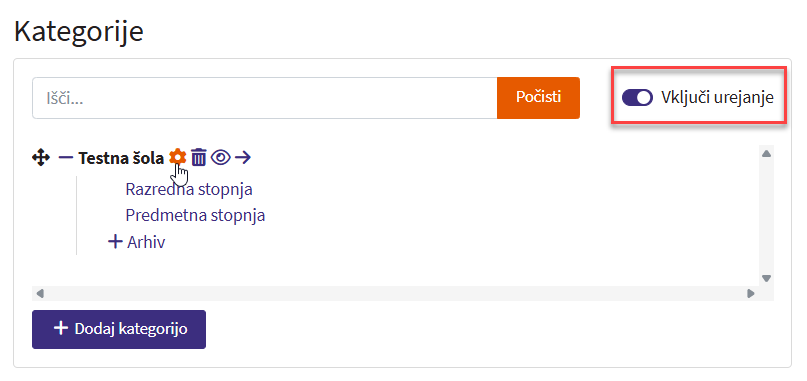807x381 pixels.
Task: Click the vertical scrollbar up arrow
Action: click(766, 154)
